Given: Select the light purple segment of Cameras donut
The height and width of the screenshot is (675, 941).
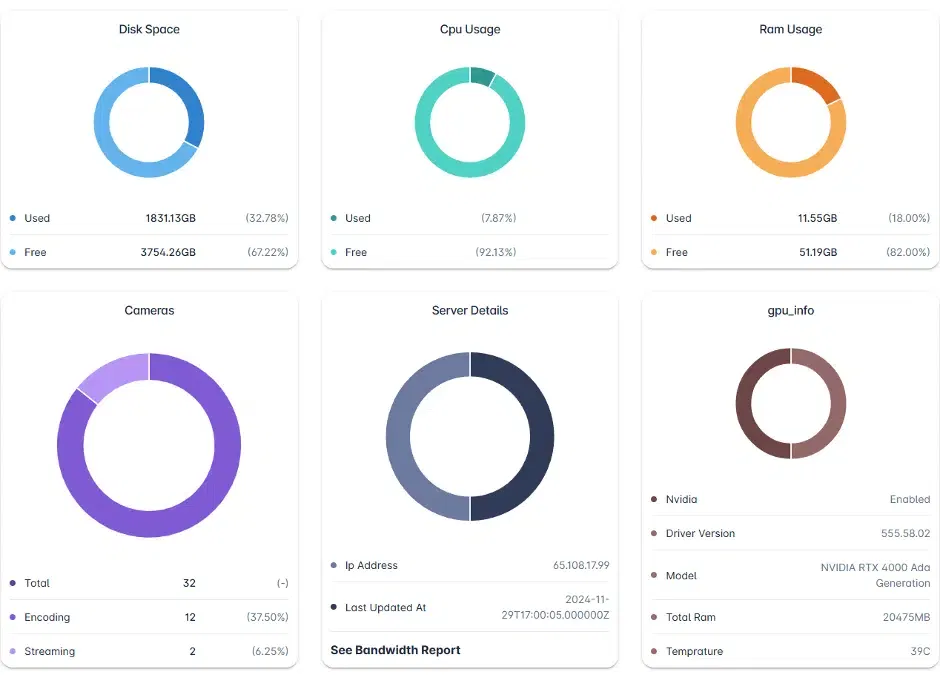Looking at the screenshot, I should (110, 374).
